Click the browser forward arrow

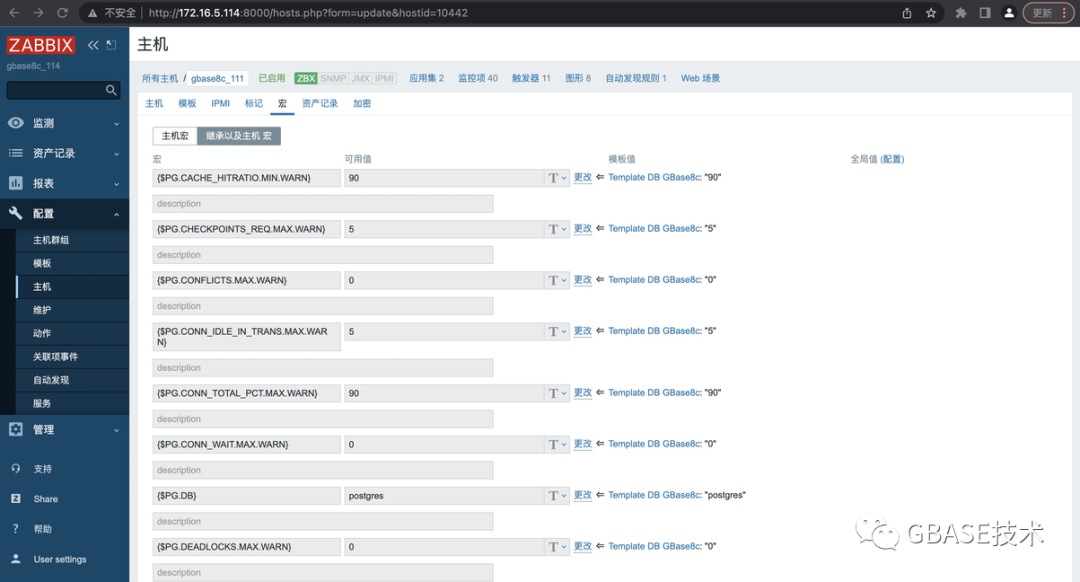(x=38, y=12)
